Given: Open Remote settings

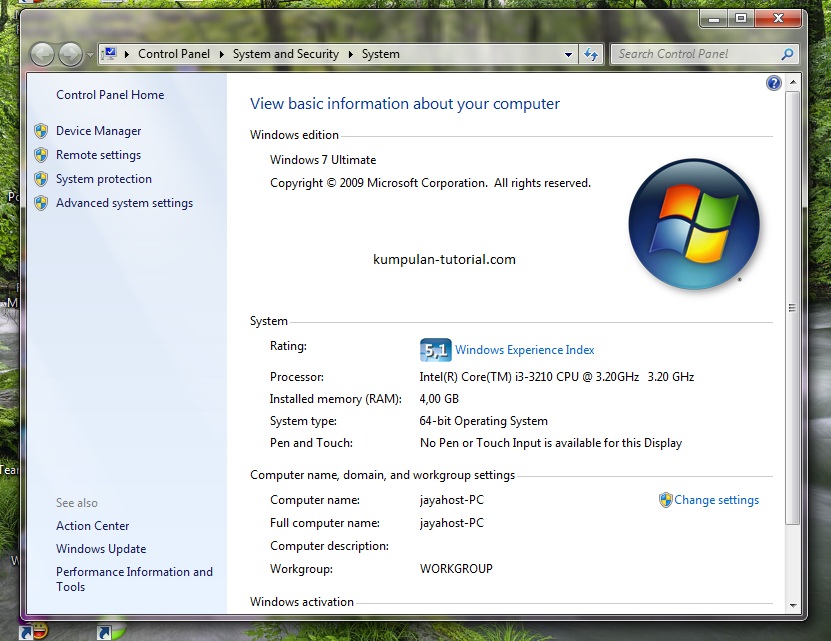Looking at the screenshot, I should tap(99, 155).
